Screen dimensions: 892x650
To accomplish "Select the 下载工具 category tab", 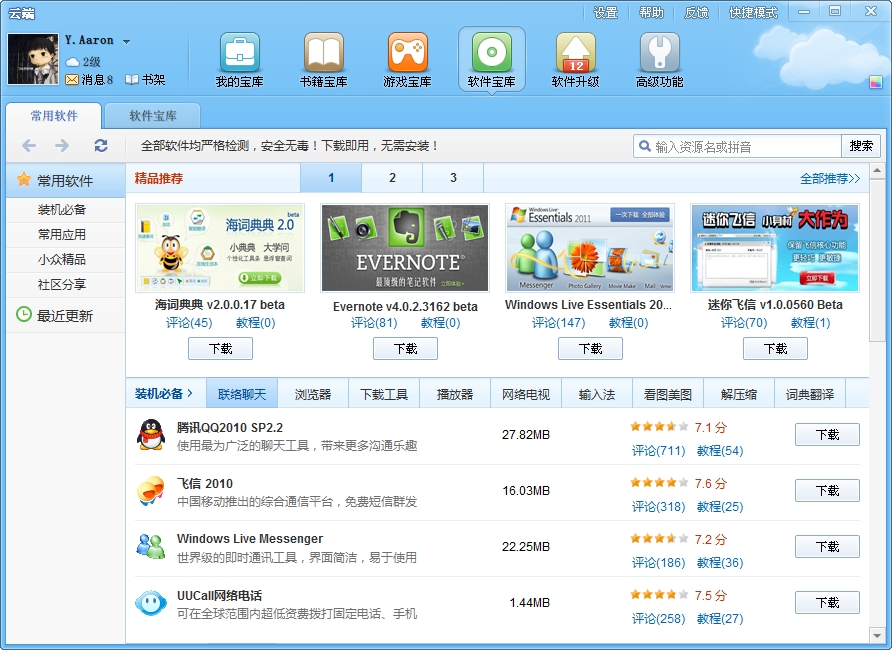I will (384, 394).
